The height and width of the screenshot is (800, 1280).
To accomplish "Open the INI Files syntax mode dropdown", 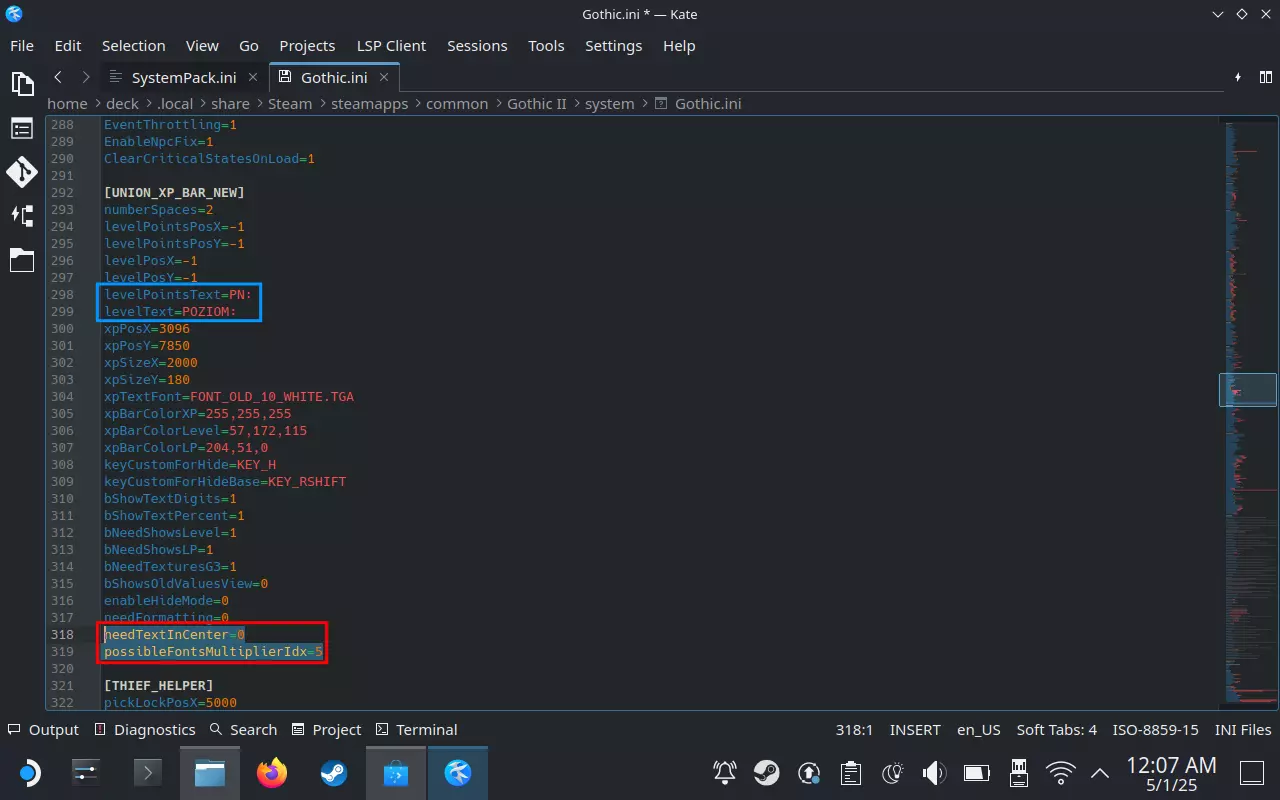I will point(1243,730).
